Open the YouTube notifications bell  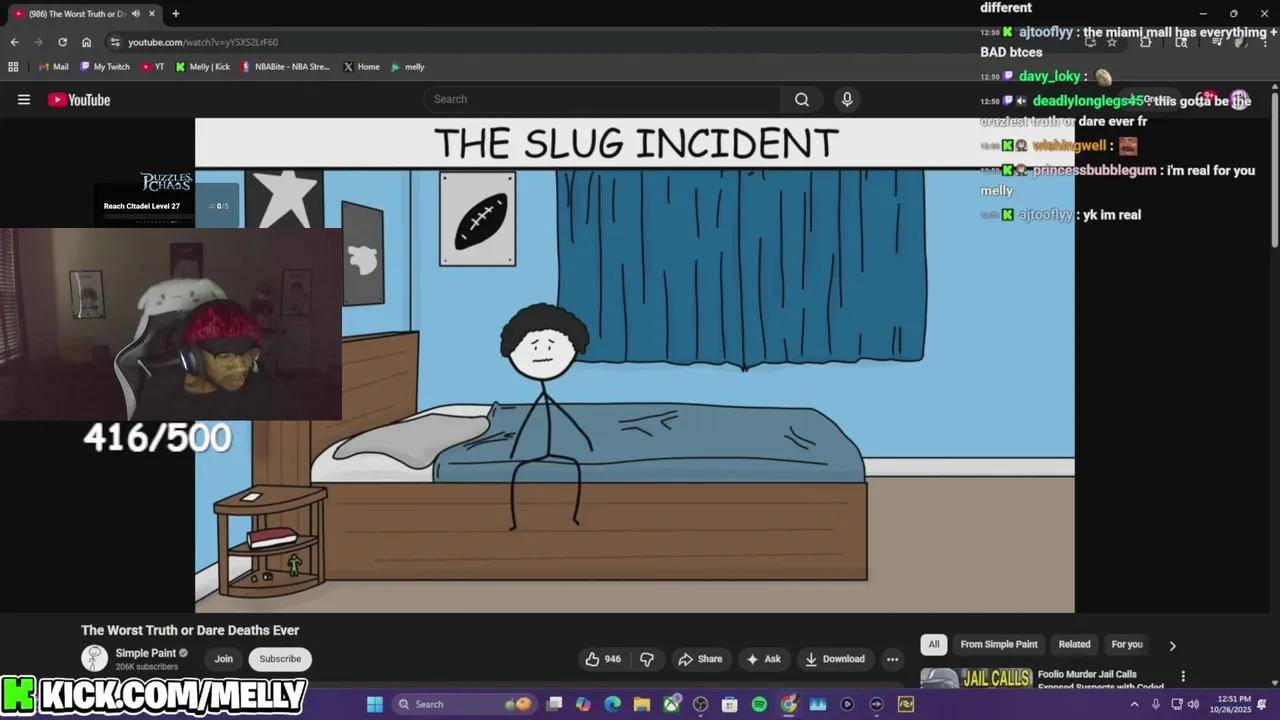pyautogui.click(x=1206, y=99)
